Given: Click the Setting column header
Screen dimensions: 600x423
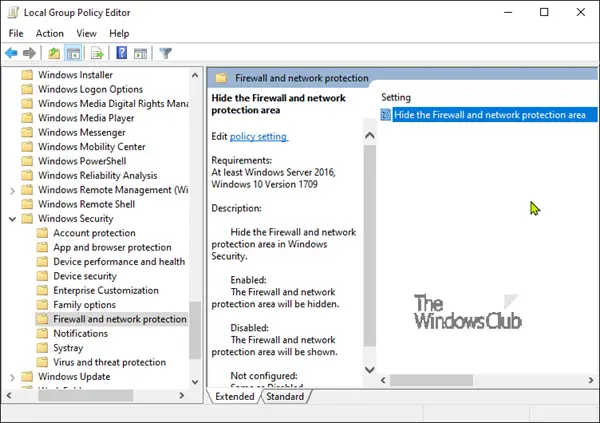Looking at the screenshot, I should tap(396, 97).
